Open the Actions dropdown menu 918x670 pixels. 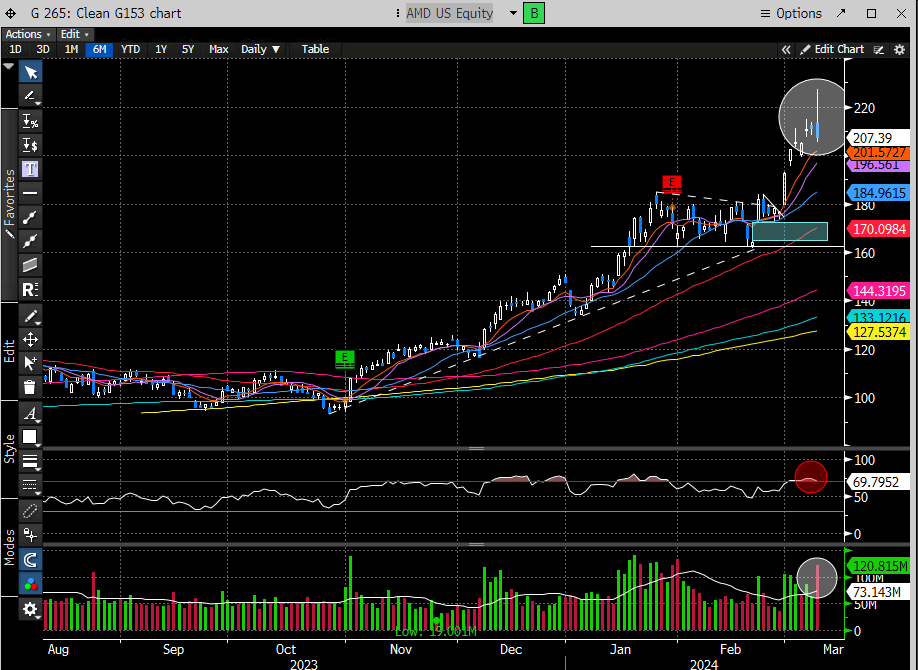click(27, 34)
